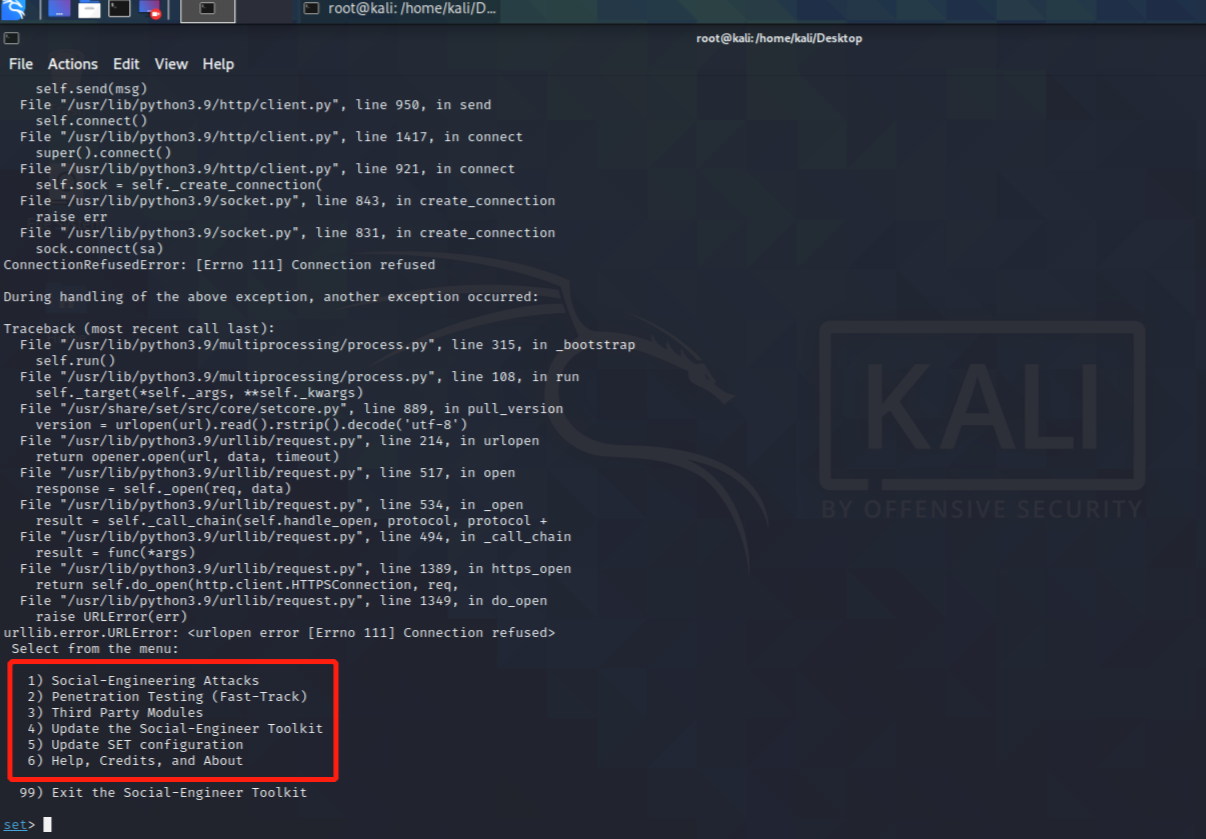Click the 'return self.do_open(http.client.HTTPSConnection' line
The image size is (1206, 839).
coord(247,585)
